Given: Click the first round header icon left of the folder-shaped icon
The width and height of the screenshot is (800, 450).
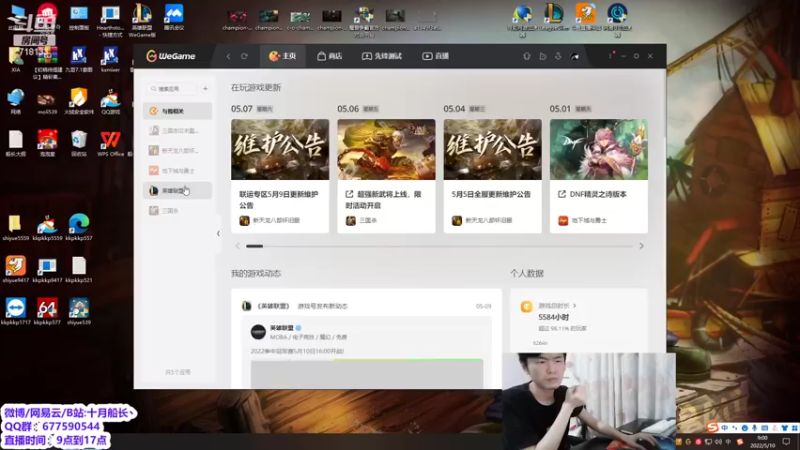Looking at the screenshot, I should pos(527,56).
